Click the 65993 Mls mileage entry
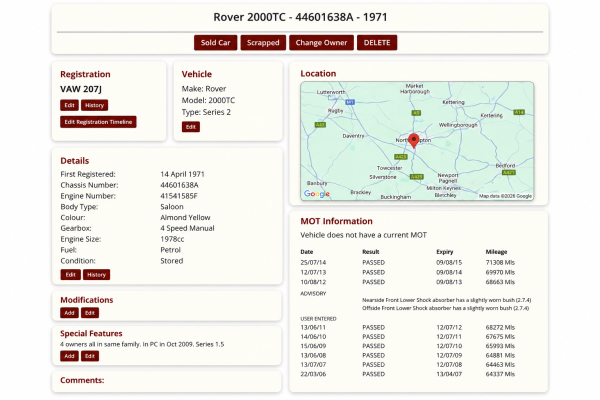 pos(500,346)
